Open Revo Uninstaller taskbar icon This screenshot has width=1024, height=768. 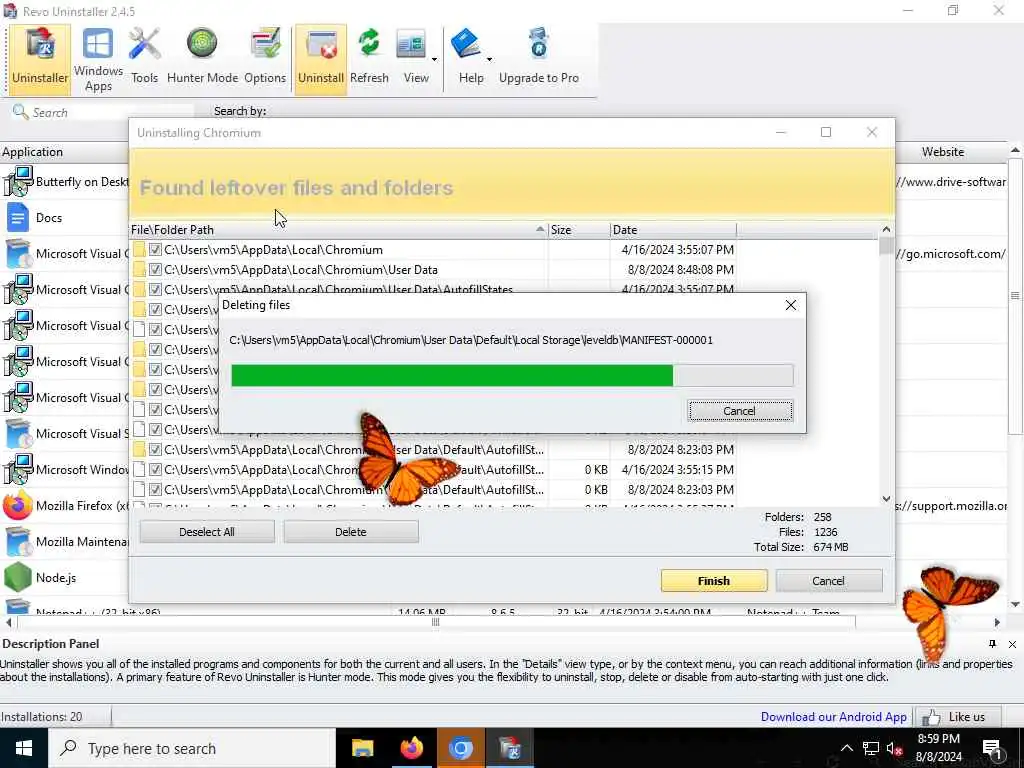tap(510, 748)
